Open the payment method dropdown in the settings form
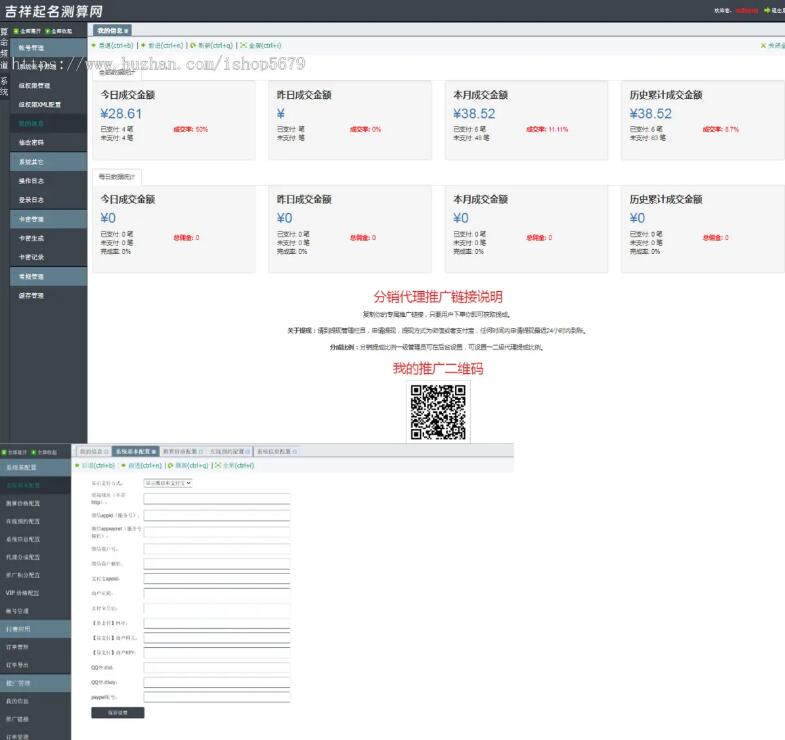Image resolution: width=785 pixels, height=740 pixels. pyautogui.click(x=167, y=483)
